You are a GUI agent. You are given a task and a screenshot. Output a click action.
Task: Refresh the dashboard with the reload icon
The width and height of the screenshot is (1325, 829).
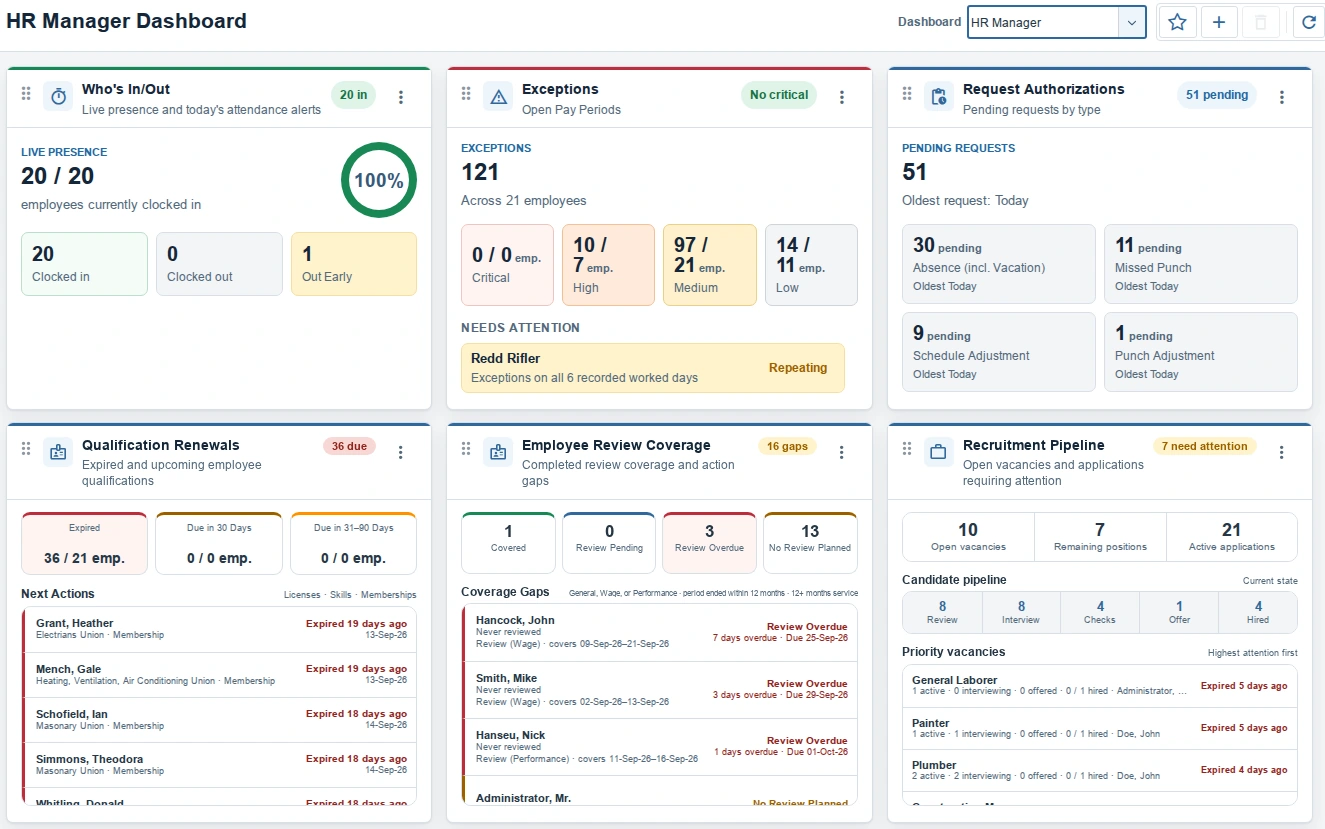[x=1308, y=23]
